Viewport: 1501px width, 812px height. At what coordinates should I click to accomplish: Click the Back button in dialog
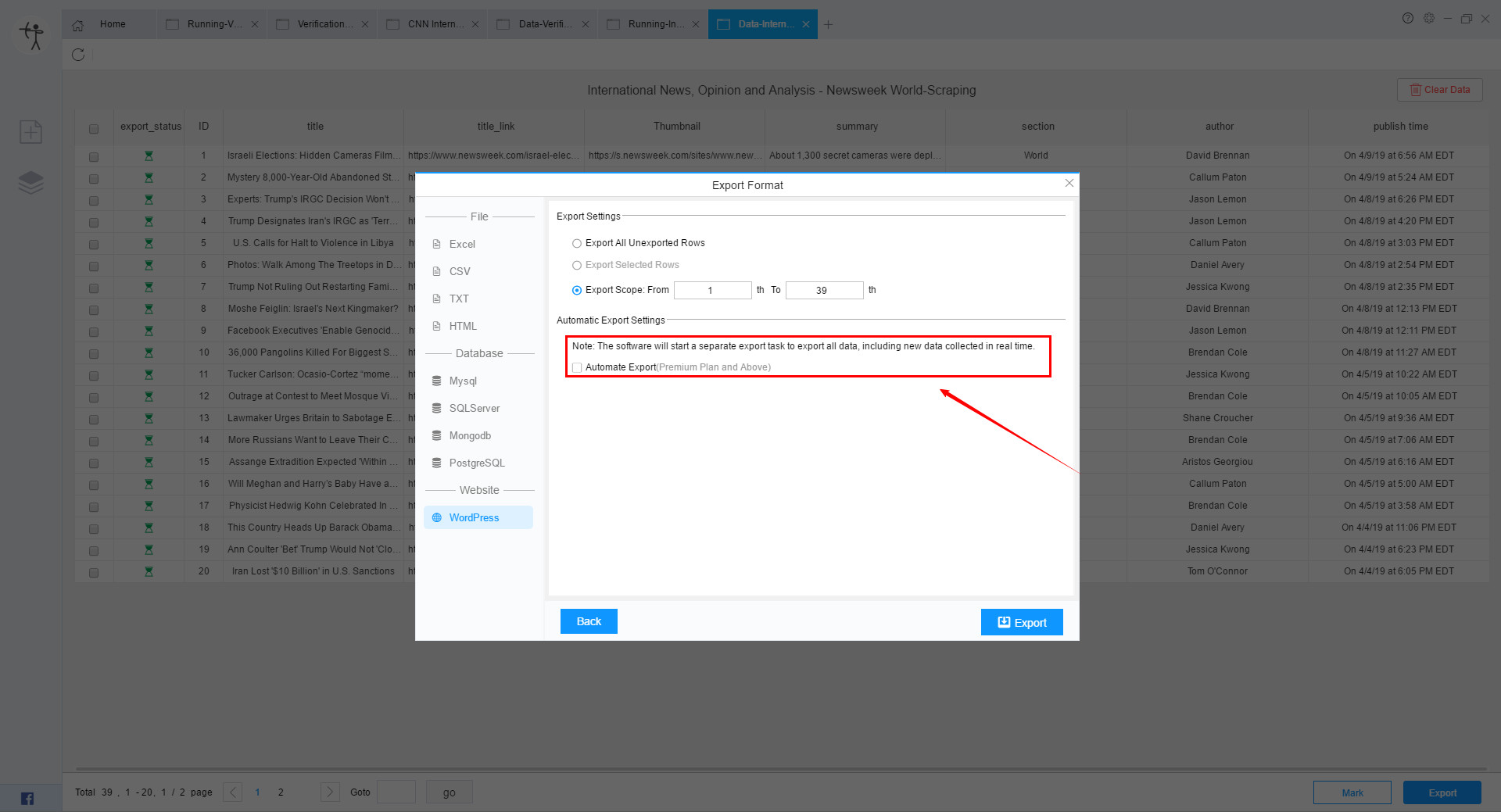point(589,621)
